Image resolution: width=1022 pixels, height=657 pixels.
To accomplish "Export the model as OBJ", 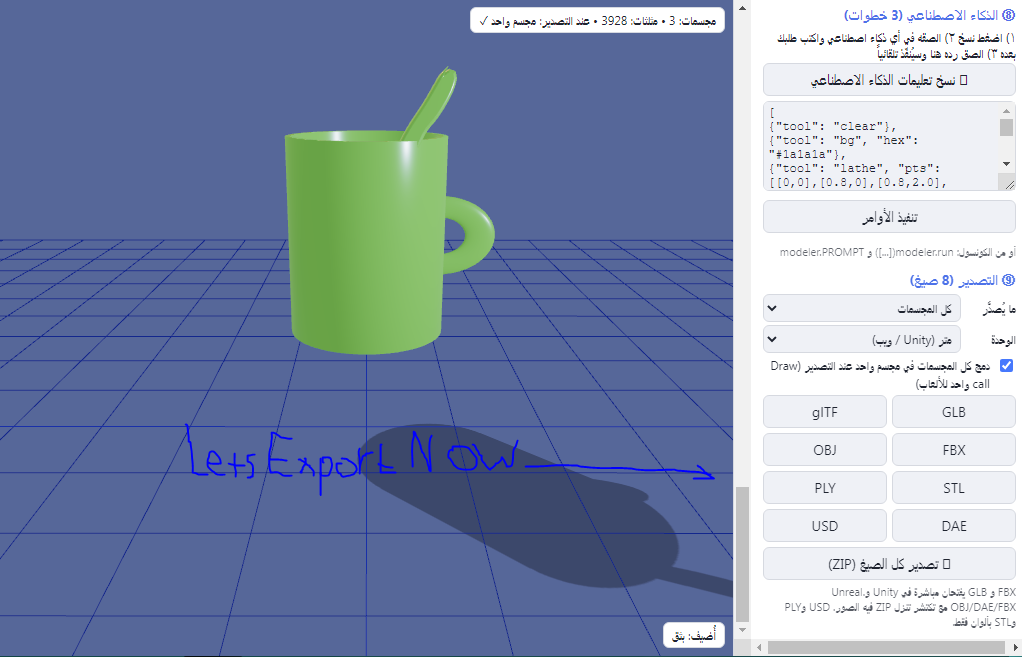I will tap(825, 450).
